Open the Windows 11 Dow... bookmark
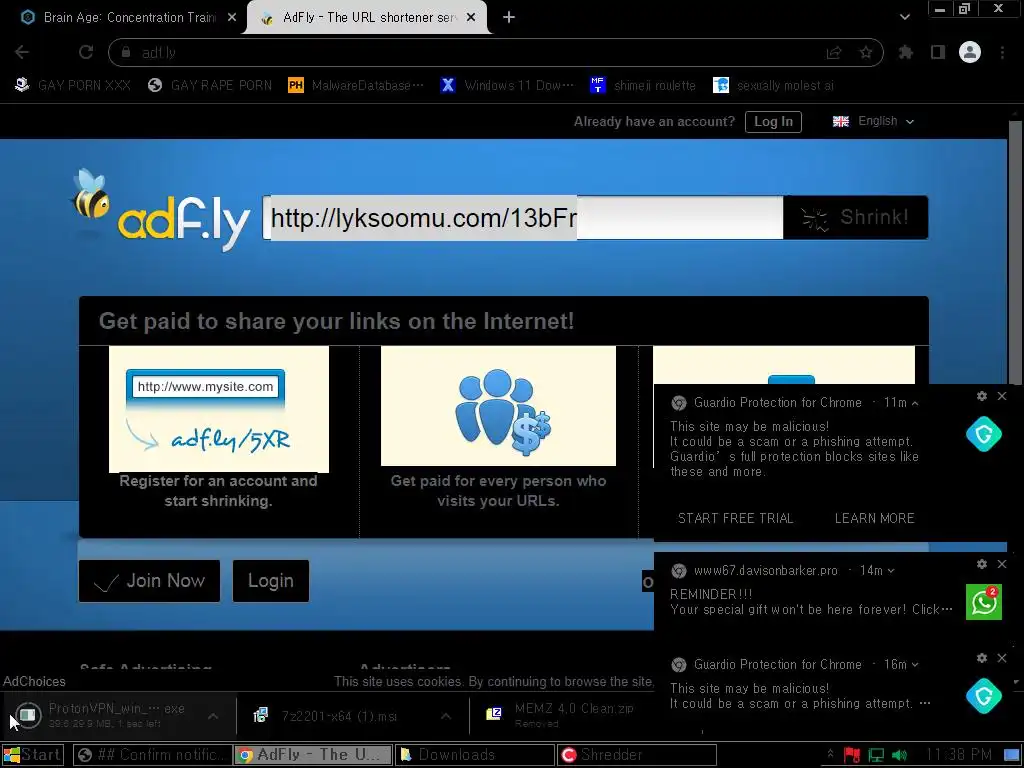The image size is (1024, 768). pos(507,86)
